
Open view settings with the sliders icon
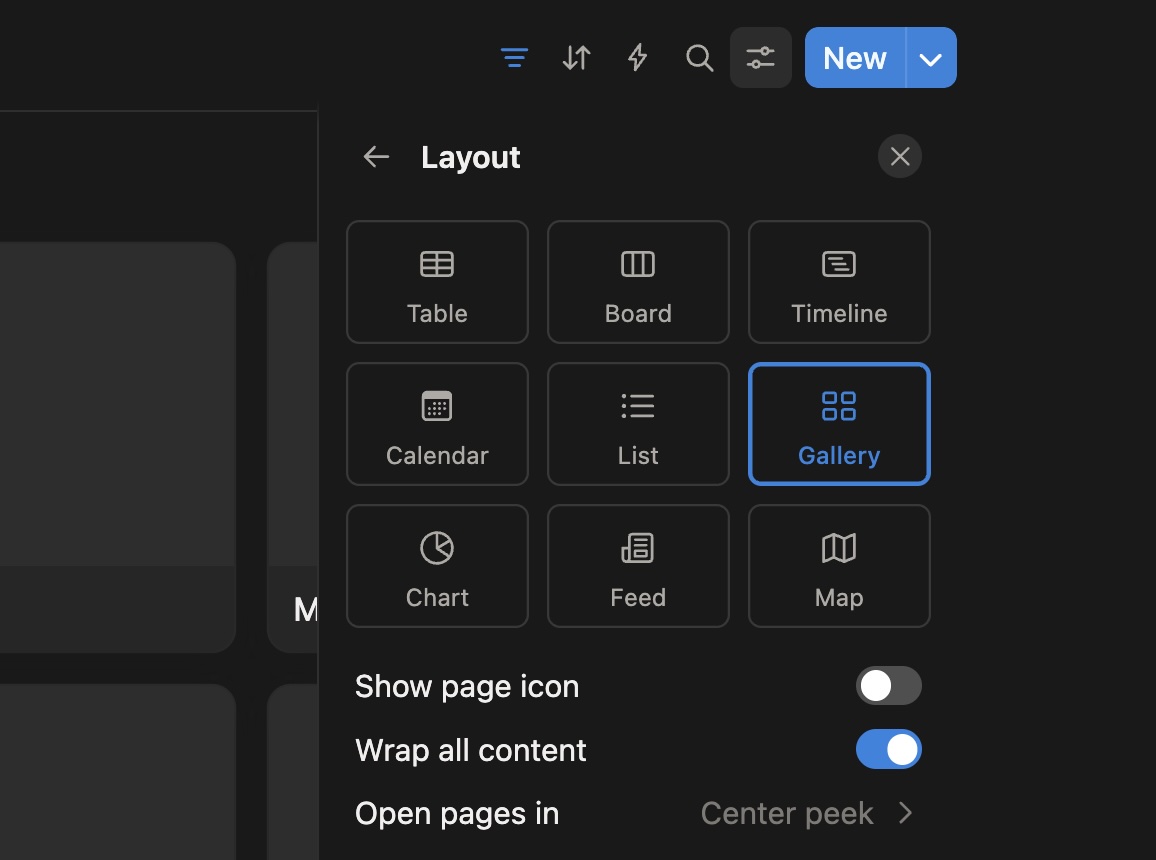[x=760, y=57]
